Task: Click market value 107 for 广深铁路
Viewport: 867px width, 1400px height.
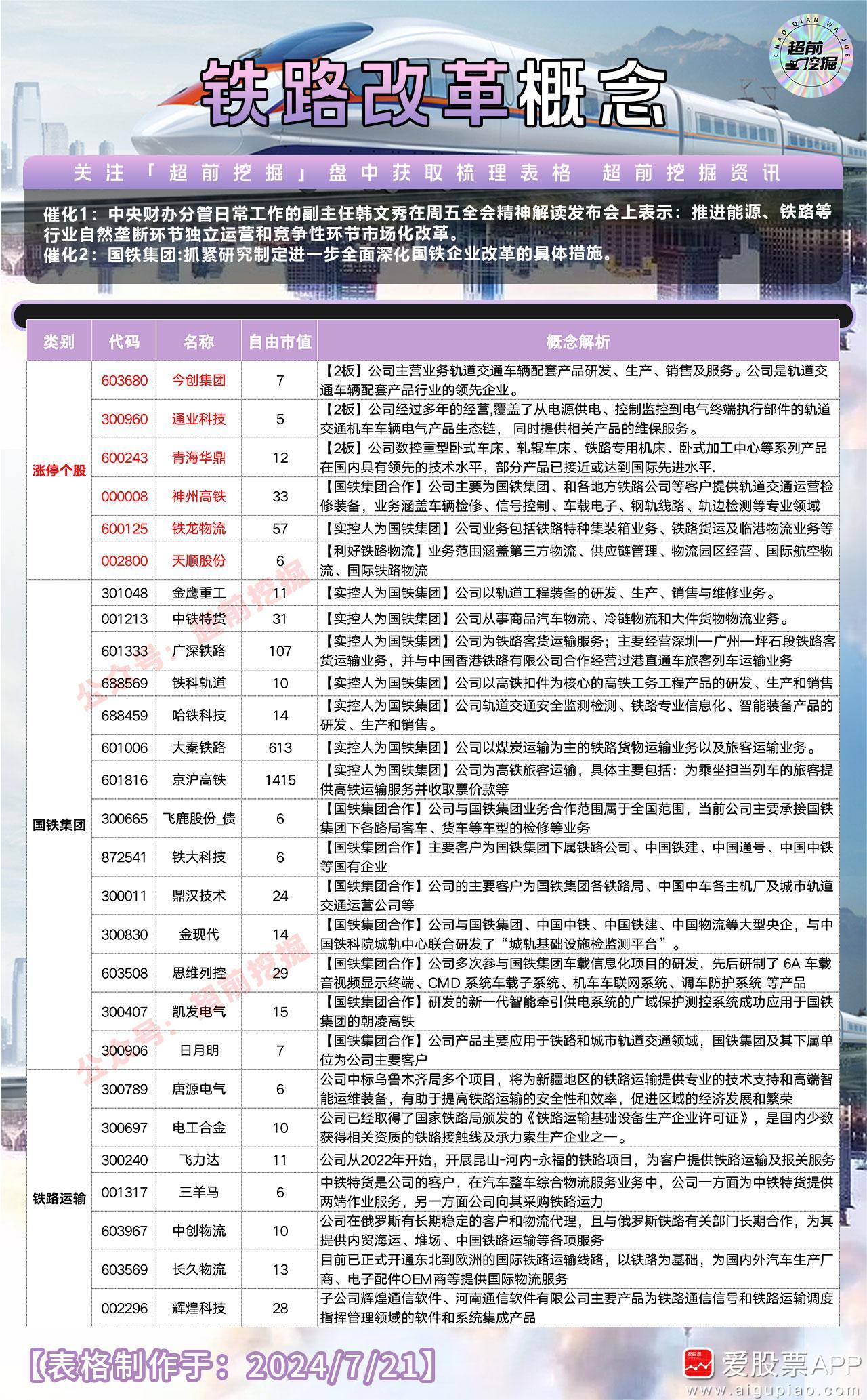Action: [x=280, y=651]
